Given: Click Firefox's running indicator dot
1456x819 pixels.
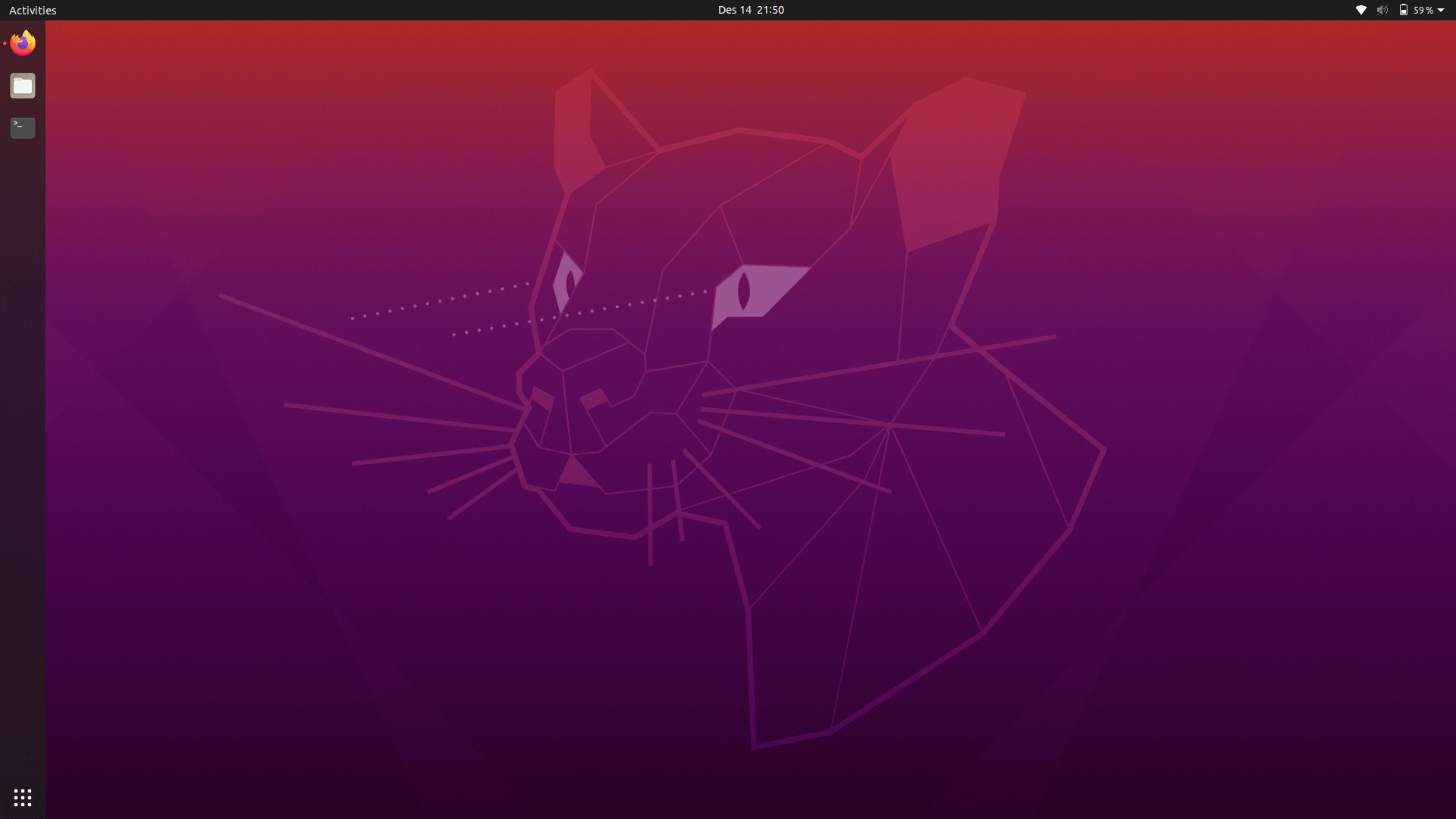Looking at the screenshot, I should coord(5,43).
